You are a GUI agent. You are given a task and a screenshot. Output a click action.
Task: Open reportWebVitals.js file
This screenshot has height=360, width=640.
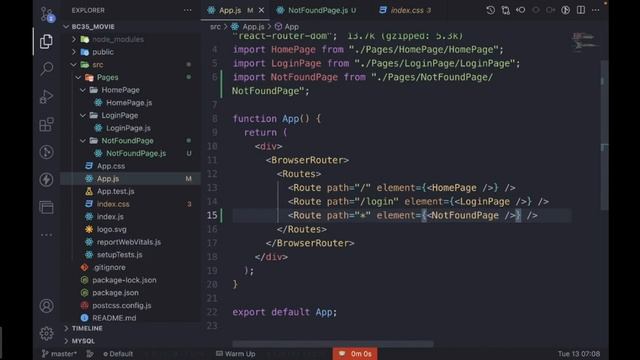coord(129,242)
